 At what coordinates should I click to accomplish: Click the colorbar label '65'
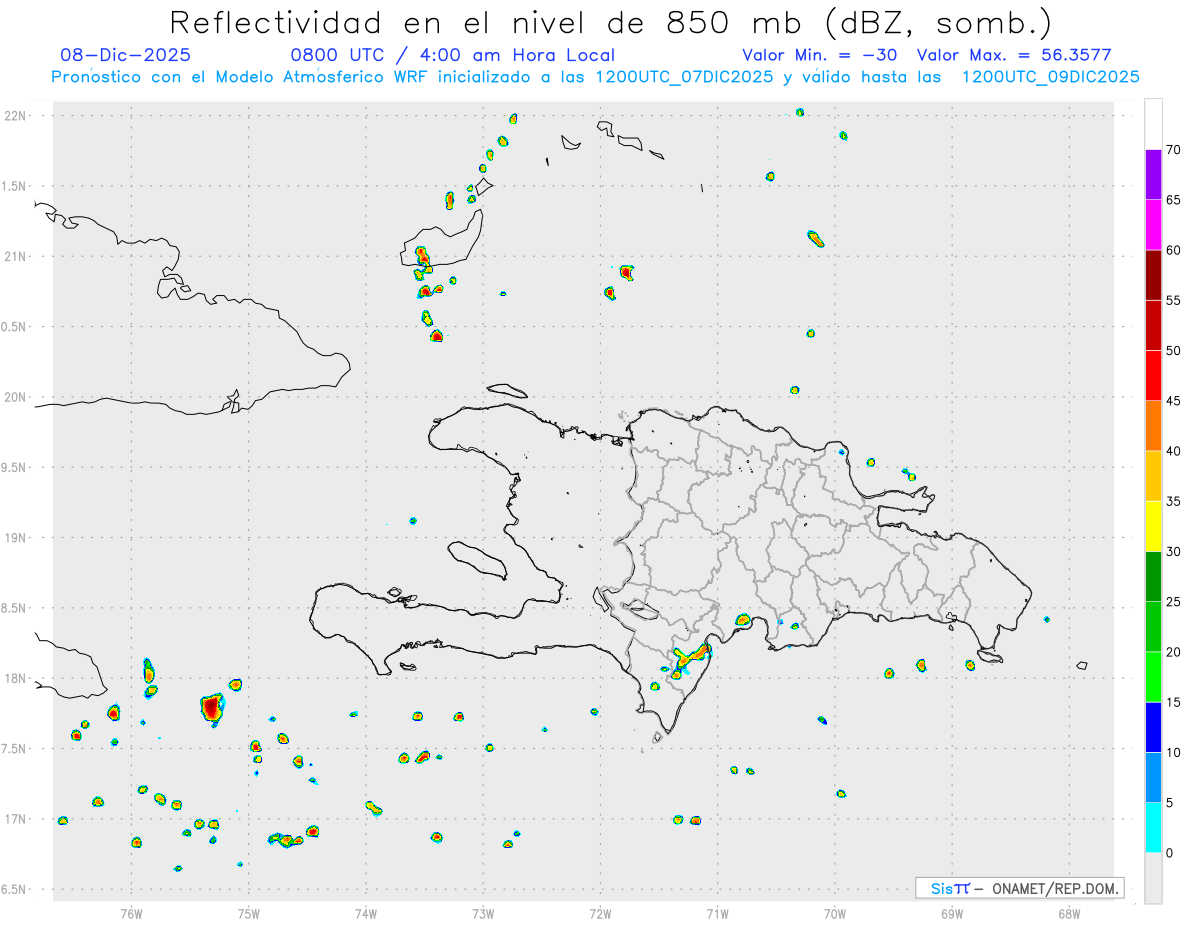click(1173, 200)
